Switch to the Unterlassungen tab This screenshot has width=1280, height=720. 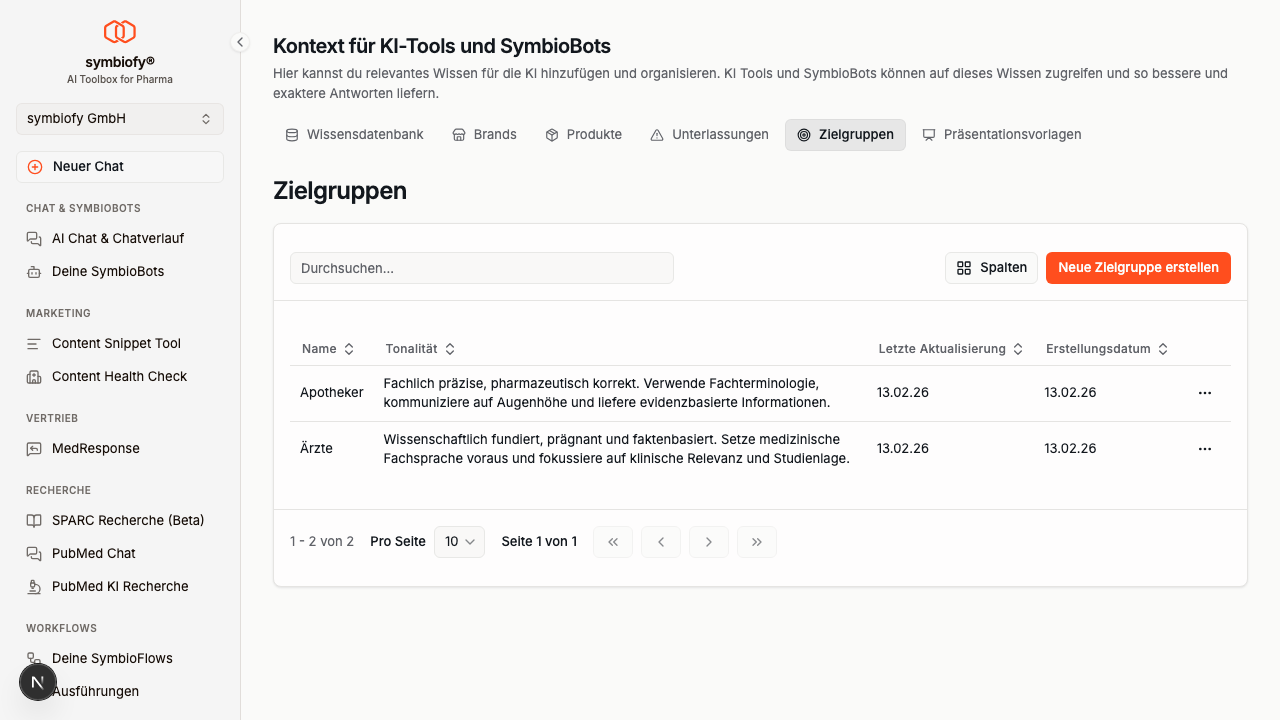point(709,135)
